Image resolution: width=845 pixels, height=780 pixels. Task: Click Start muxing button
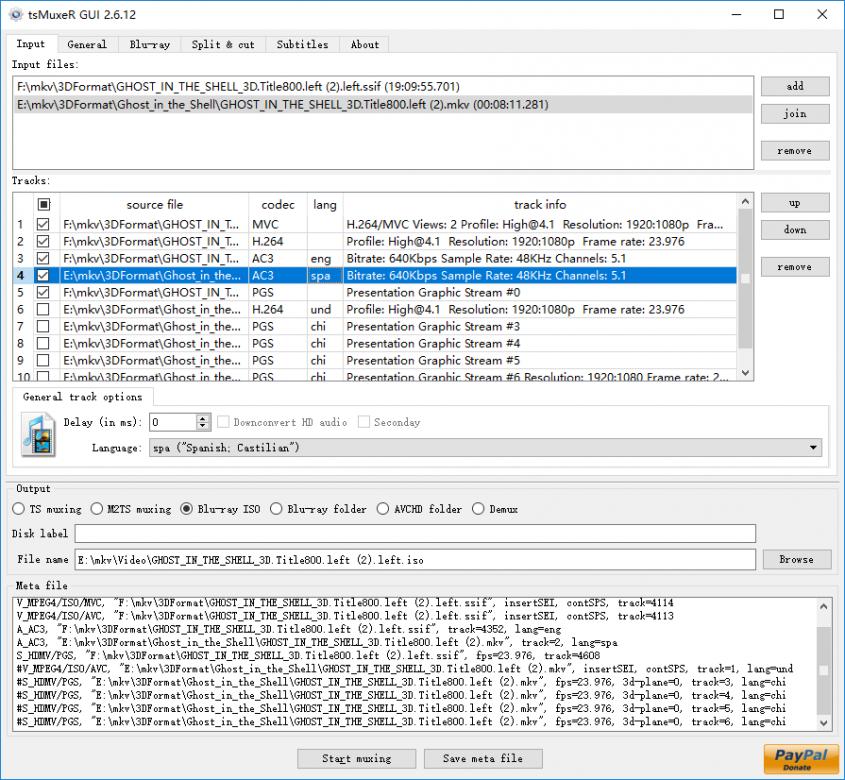pos(356,758)
